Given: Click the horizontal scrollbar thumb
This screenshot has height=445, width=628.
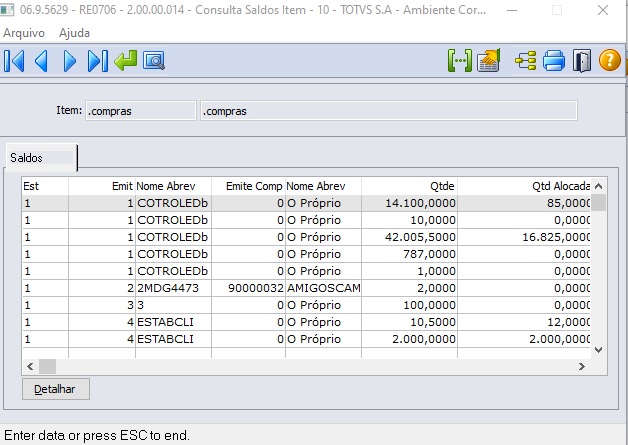Looking at the screenshot, I should (47, 366).
